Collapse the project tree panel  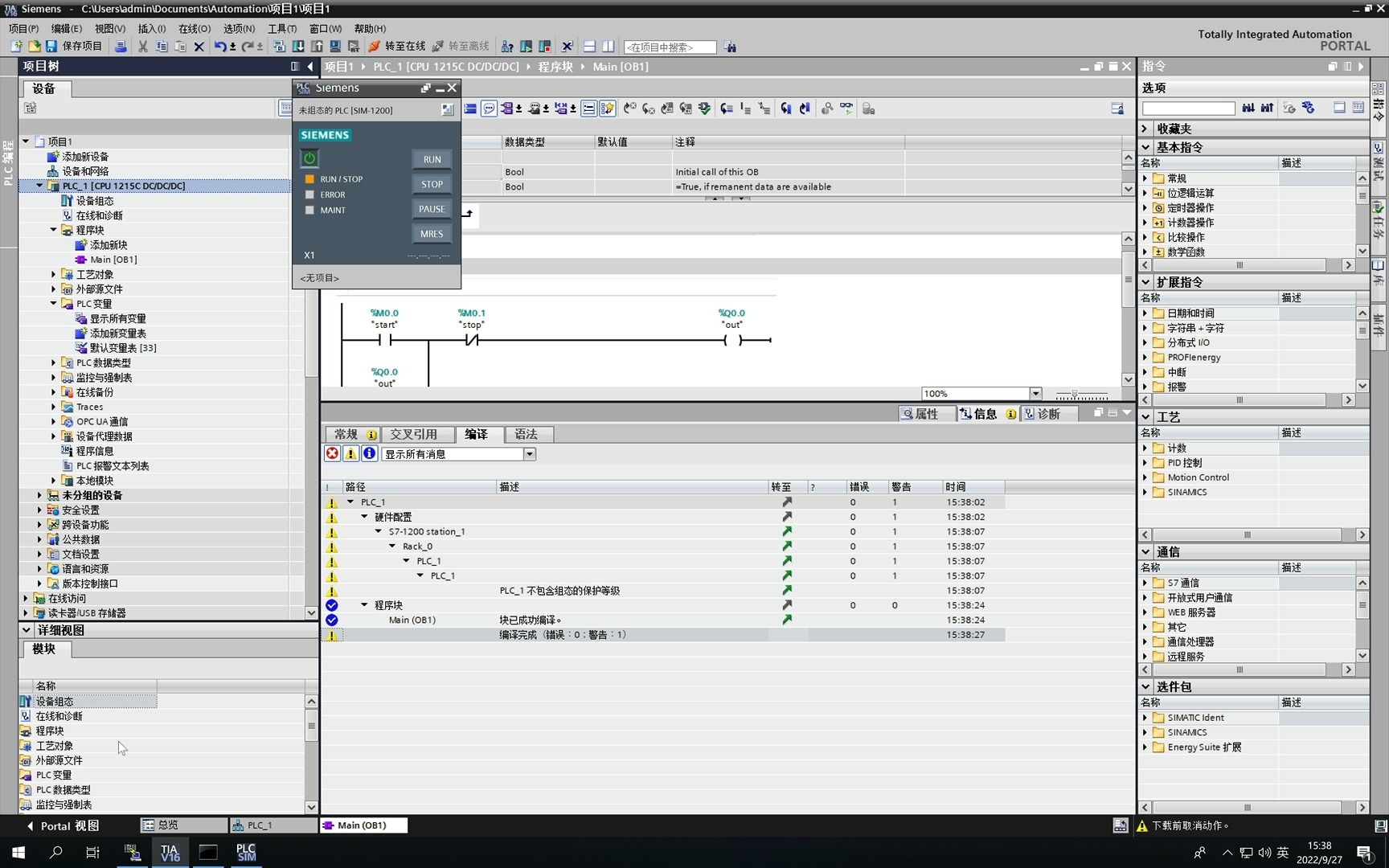pyautogui.click(x=310, y=66)
